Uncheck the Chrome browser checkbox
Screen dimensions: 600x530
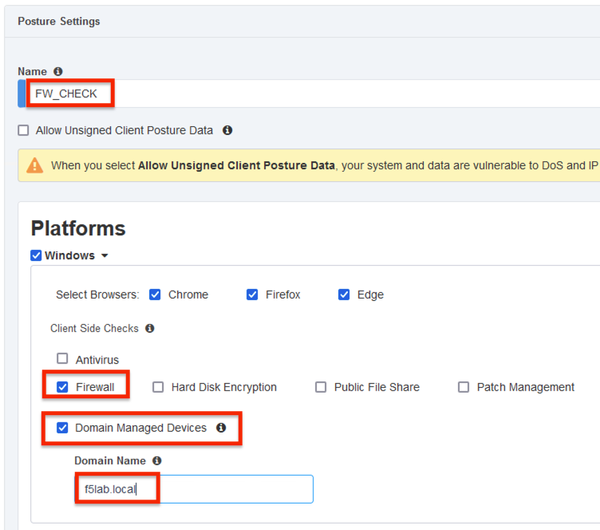pyautogui.click(x=155, y=295)
